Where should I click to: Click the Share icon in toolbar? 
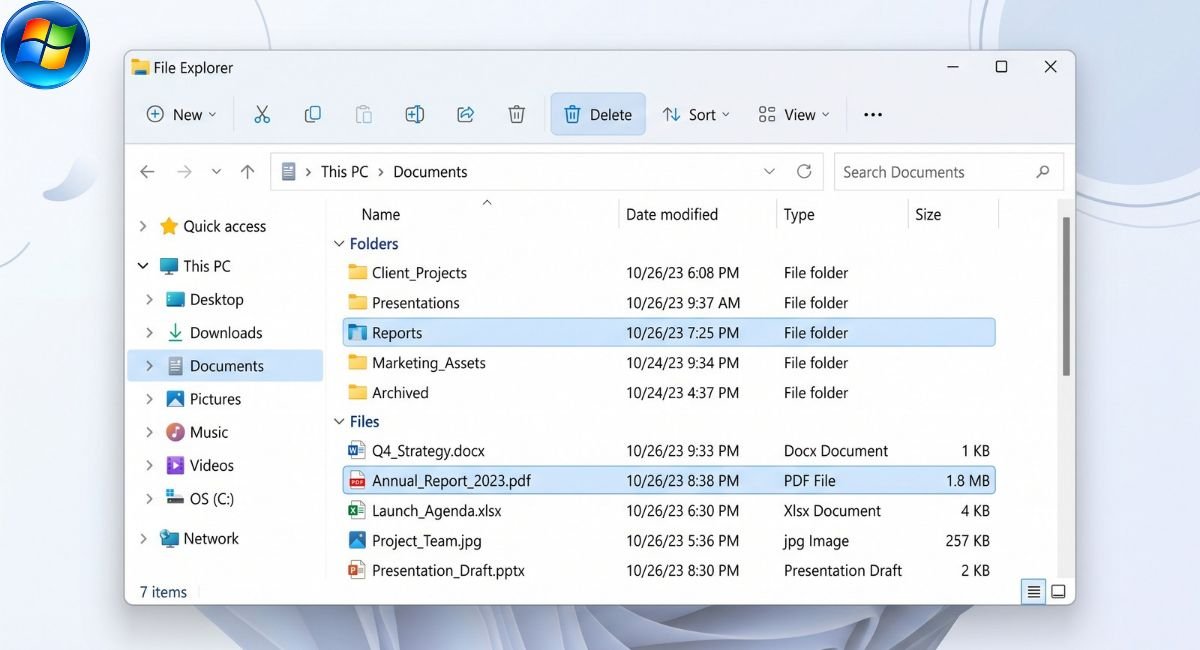tap(465, 115)
